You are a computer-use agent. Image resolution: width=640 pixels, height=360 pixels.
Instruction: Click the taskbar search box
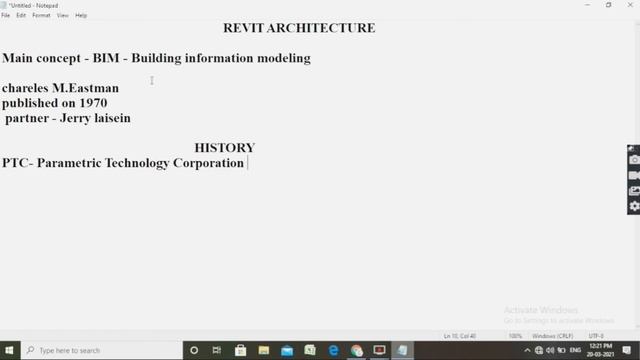click(102, 350)
